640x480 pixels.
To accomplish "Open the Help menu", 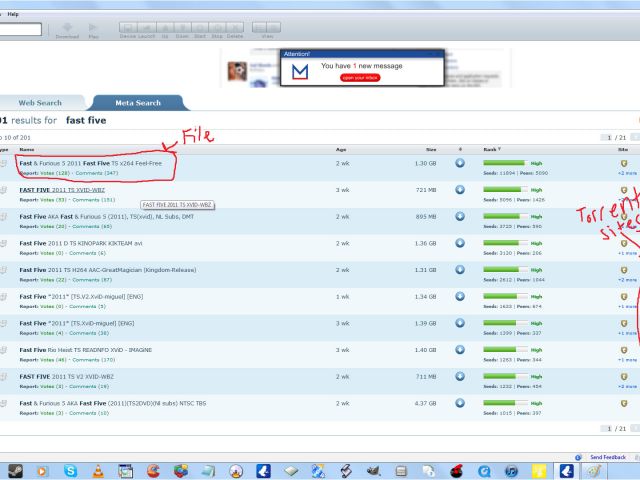I will pos(13,14).
